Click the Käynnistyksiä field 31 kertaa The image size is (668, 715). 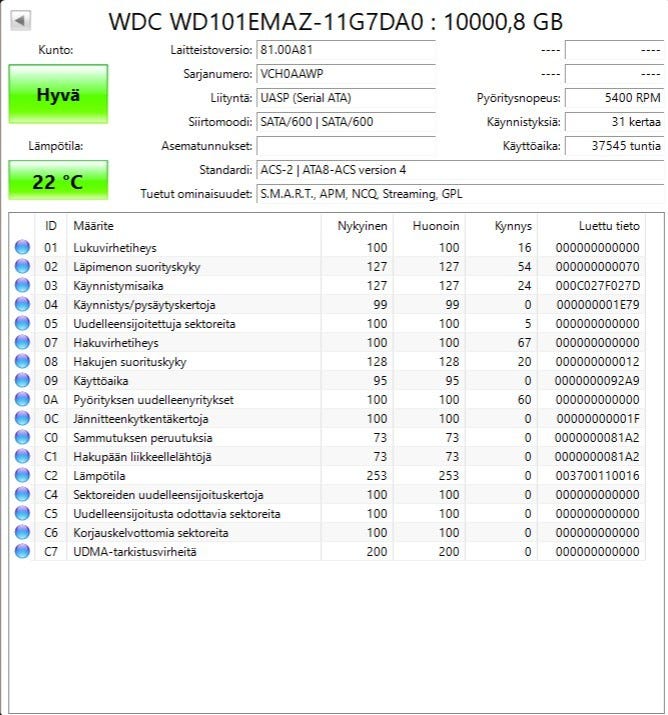[614, 122]
